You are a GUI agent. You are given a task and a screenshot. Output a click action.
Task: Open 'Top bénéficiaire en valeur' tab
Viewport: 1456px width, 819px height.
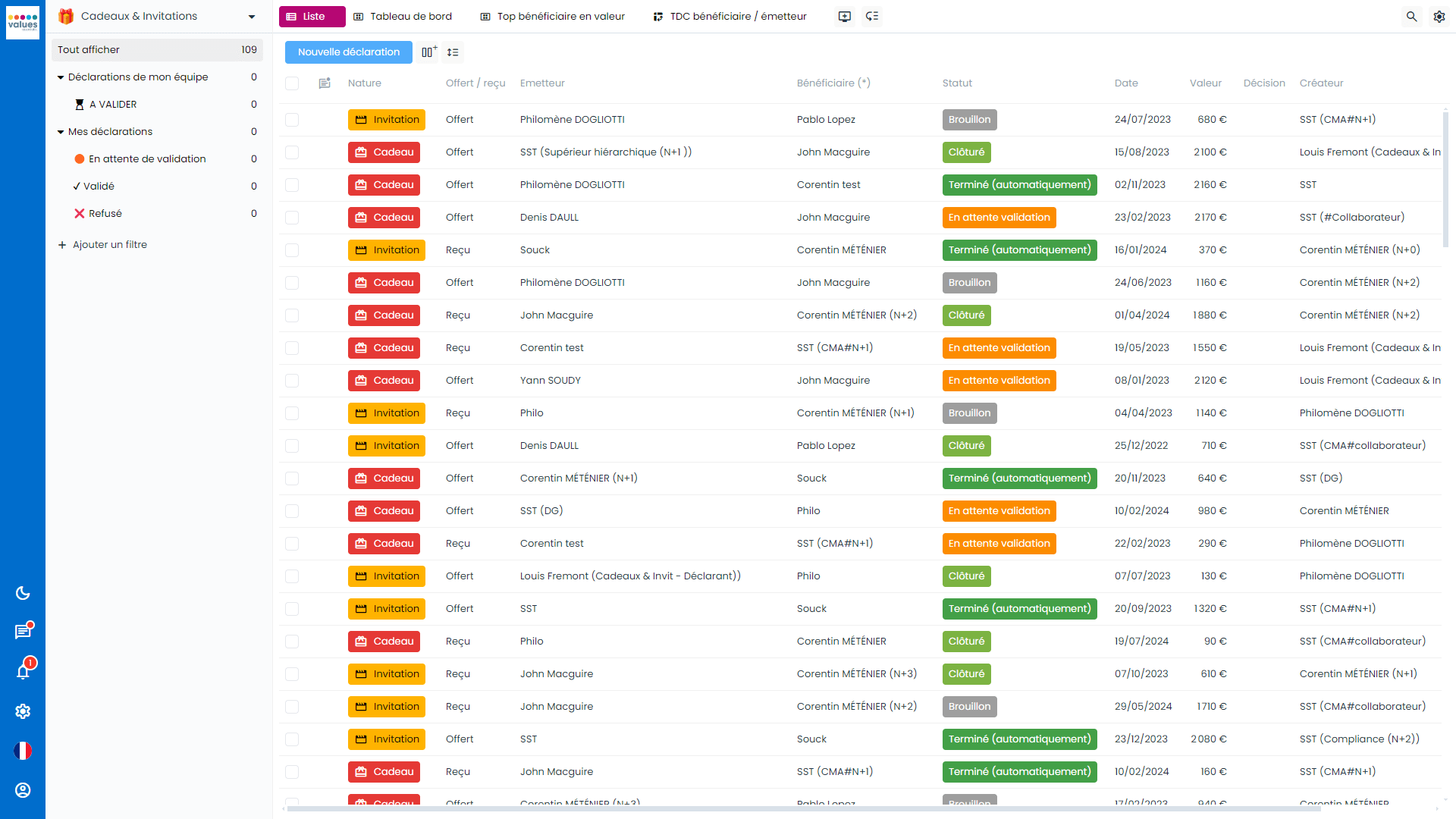(555, 16)
